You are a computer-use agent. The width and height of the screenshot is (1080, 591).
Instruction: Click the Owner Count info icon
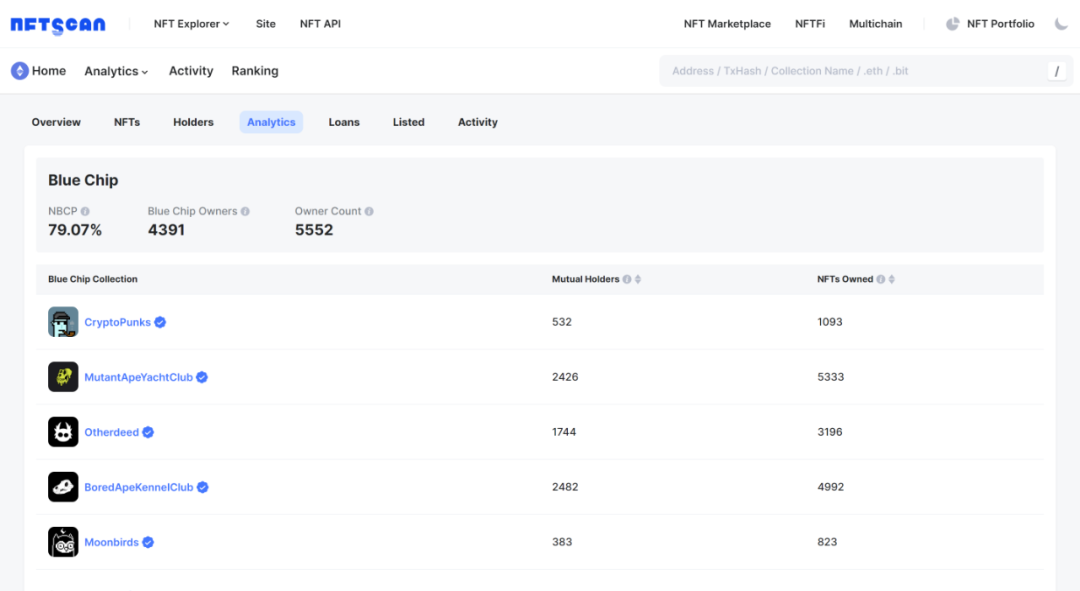(369, 211)
